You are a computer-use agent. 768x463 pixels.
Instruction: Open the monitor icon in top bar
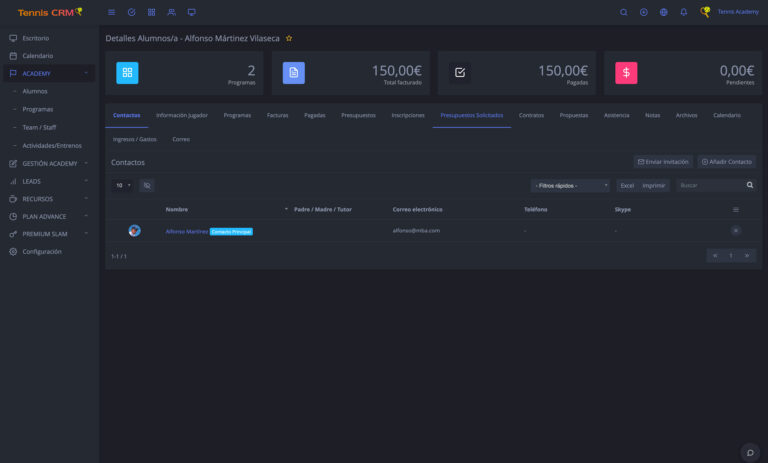pos(192,12)
